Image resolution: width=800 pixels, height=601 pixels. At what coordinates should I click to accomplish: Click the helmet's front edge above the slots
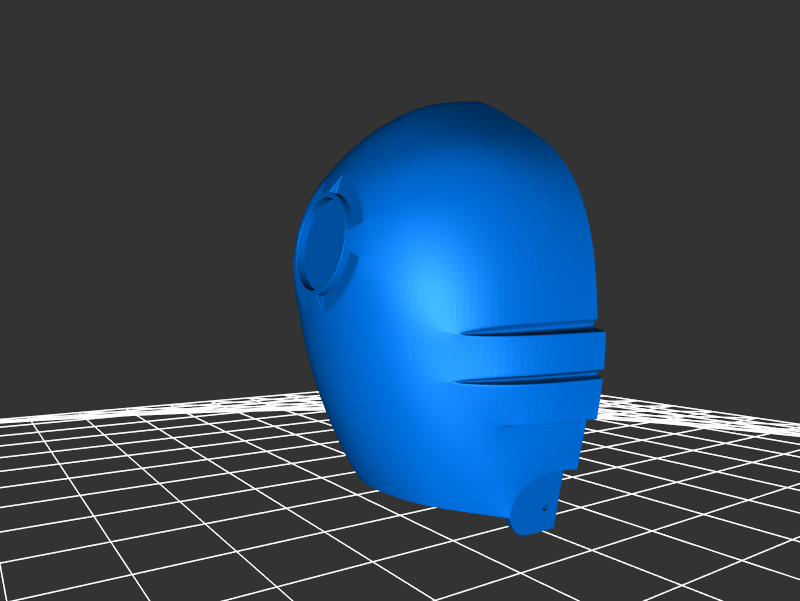pos(585,250)
